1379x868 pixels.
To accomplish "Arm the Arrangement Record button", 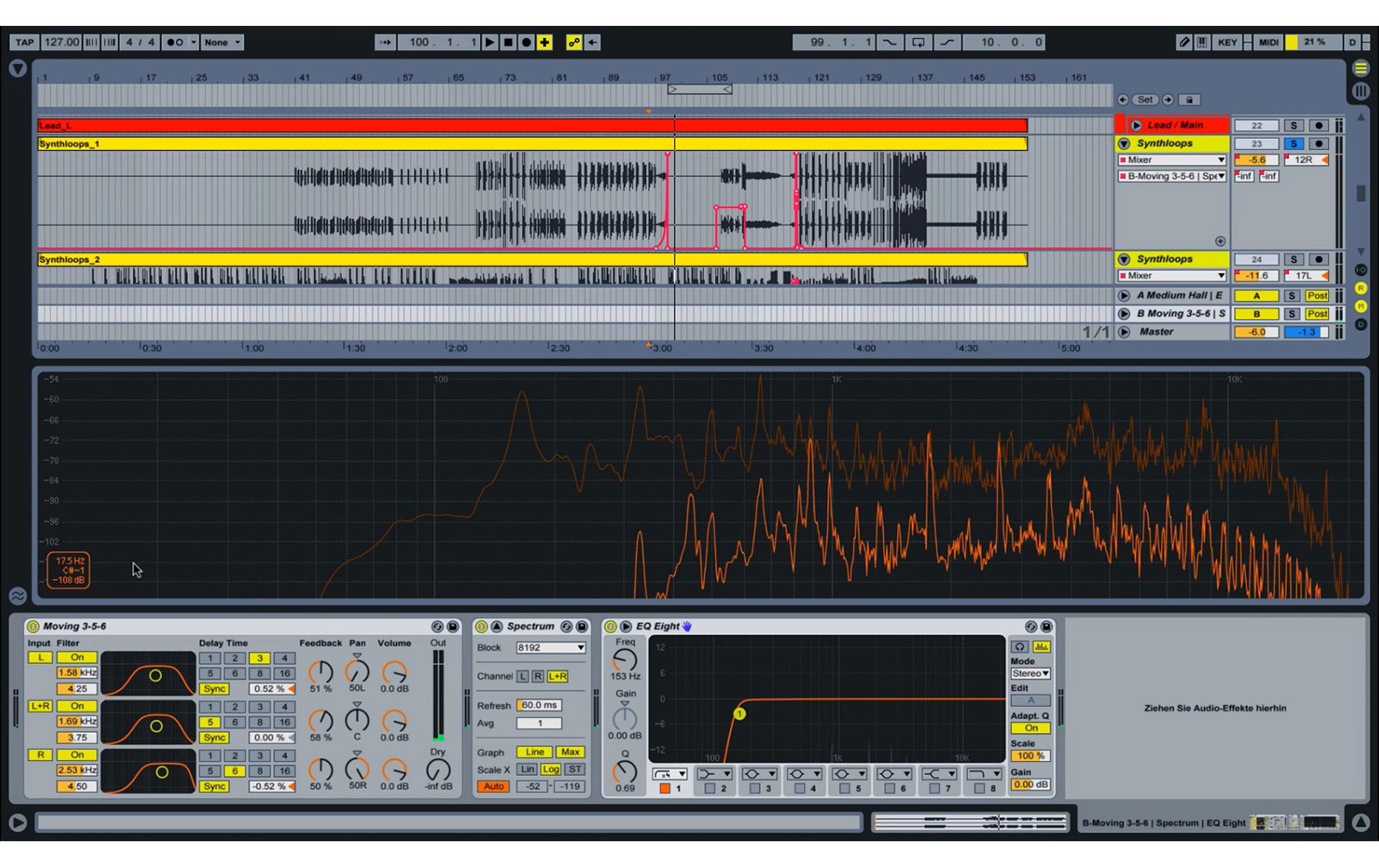I will 526,42.
